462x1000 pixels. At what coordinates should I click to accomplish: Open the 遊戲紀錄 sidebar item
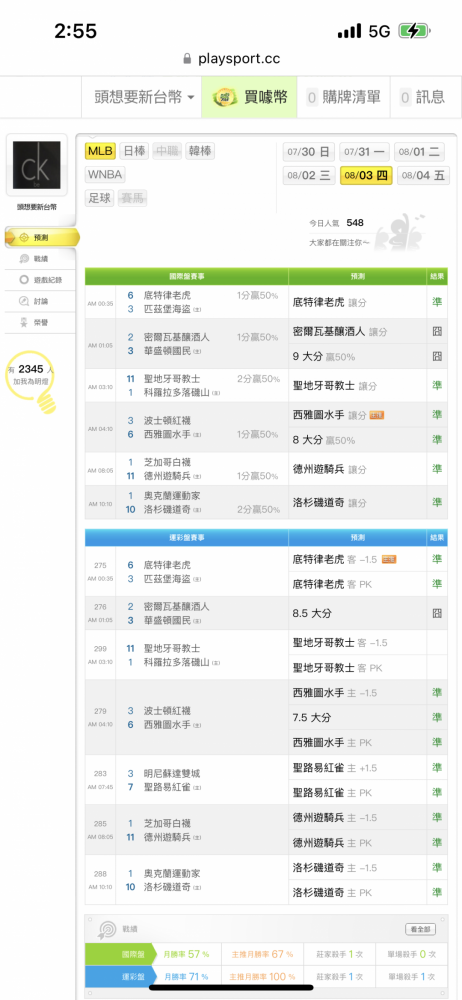click(x=38, y=279)
